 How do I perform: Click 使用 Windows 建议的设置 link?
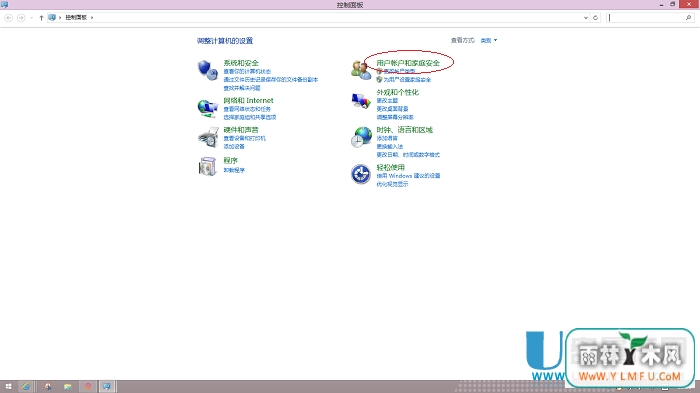408,176
